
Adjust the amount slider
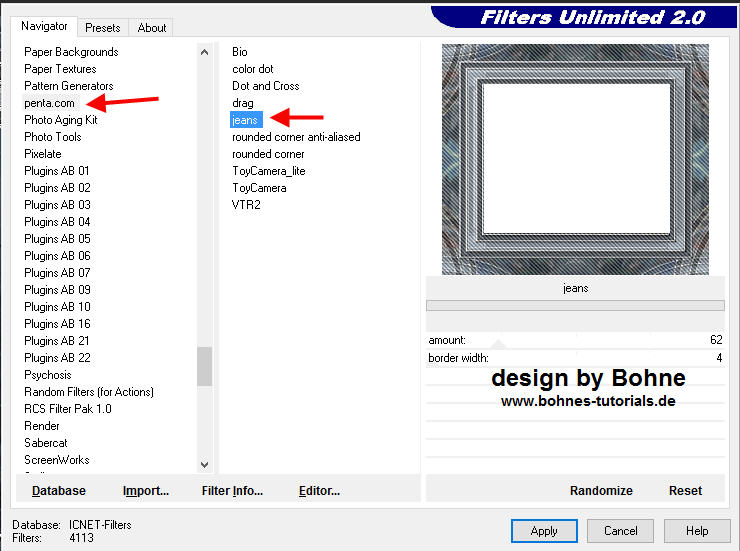pyautogui.click(x=575, y=341)
